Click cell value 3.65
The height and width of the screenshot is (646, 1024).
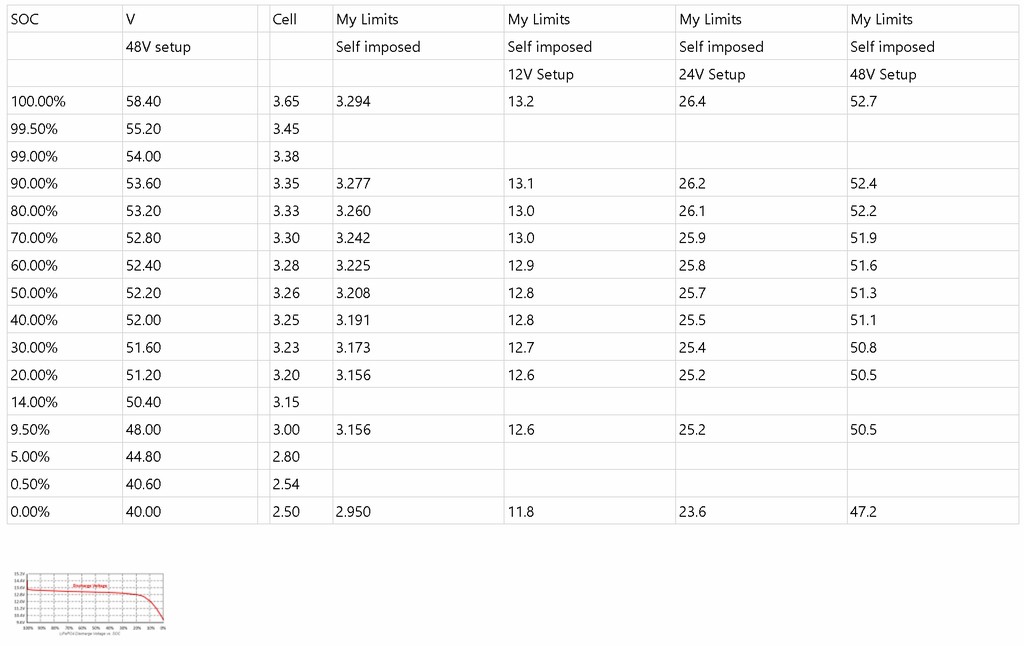click(x=301, y=101)
